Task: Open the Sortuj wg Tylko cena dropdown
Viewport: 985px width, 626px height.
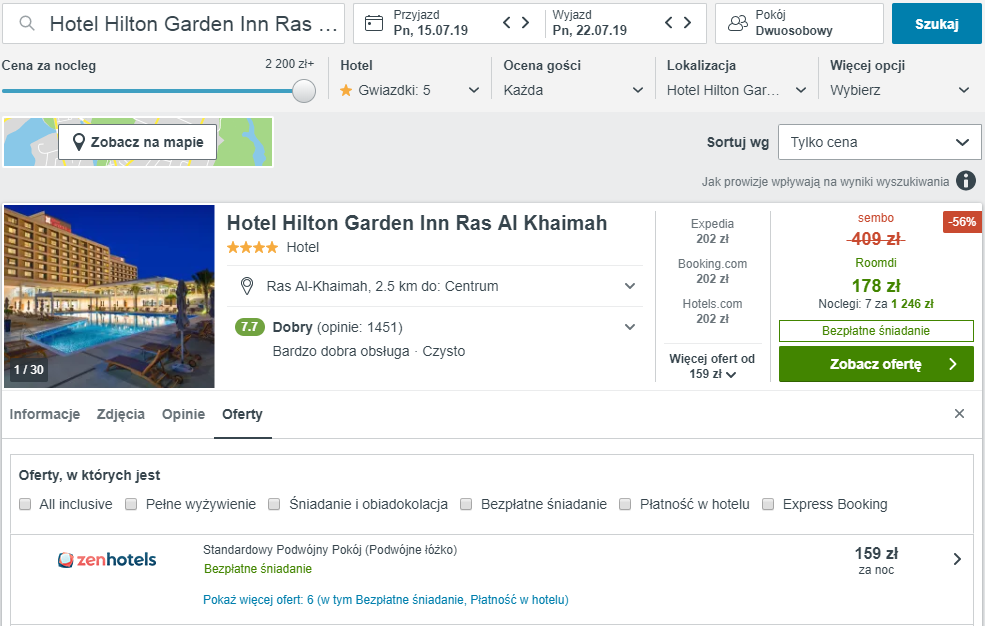Action: point(879,142)
